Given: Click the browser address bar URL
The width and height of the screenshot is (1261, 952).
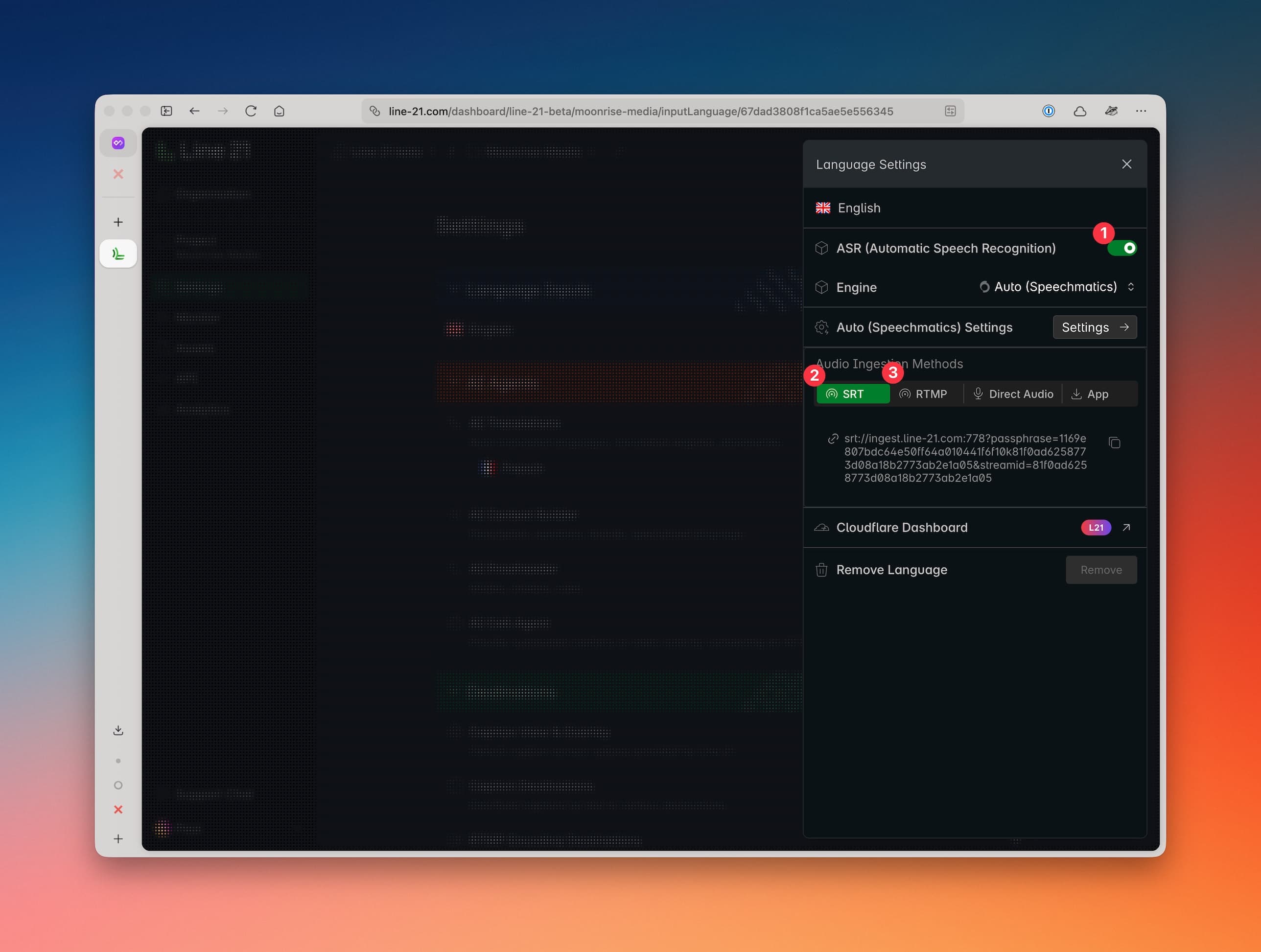Looking at the screenshot, I should [640, 111].
